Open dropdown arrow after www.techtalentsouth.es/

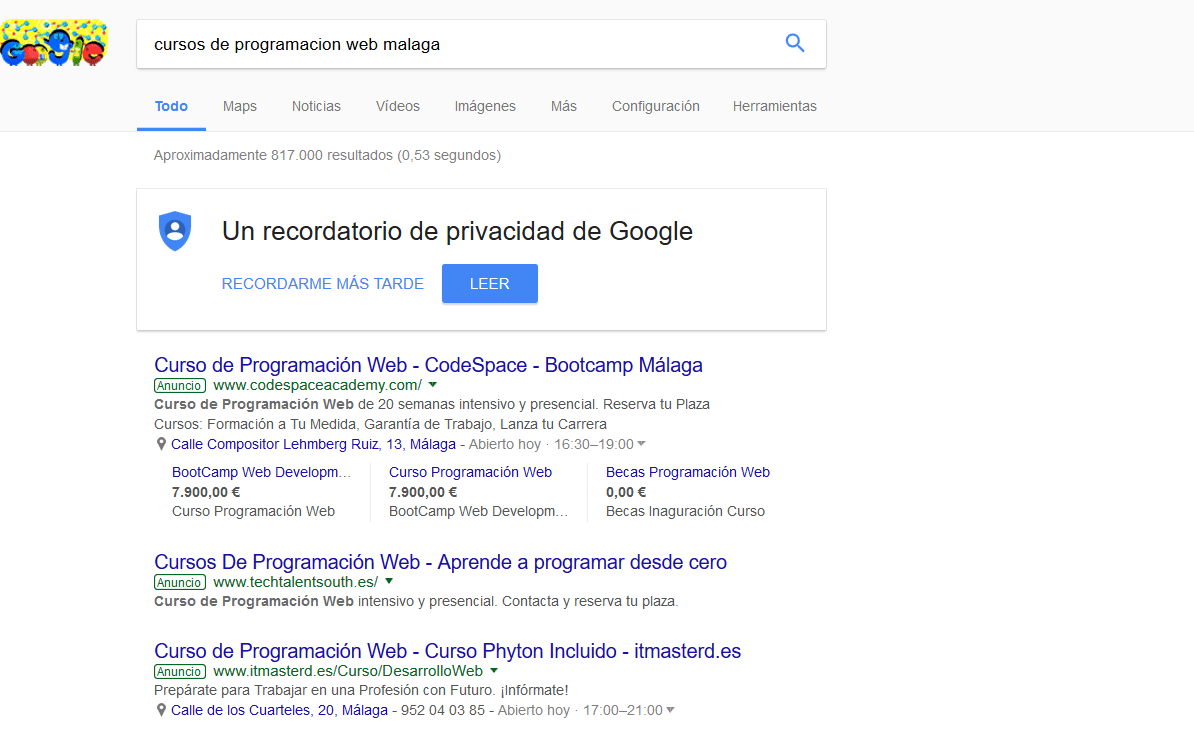(x=389, y=581)
